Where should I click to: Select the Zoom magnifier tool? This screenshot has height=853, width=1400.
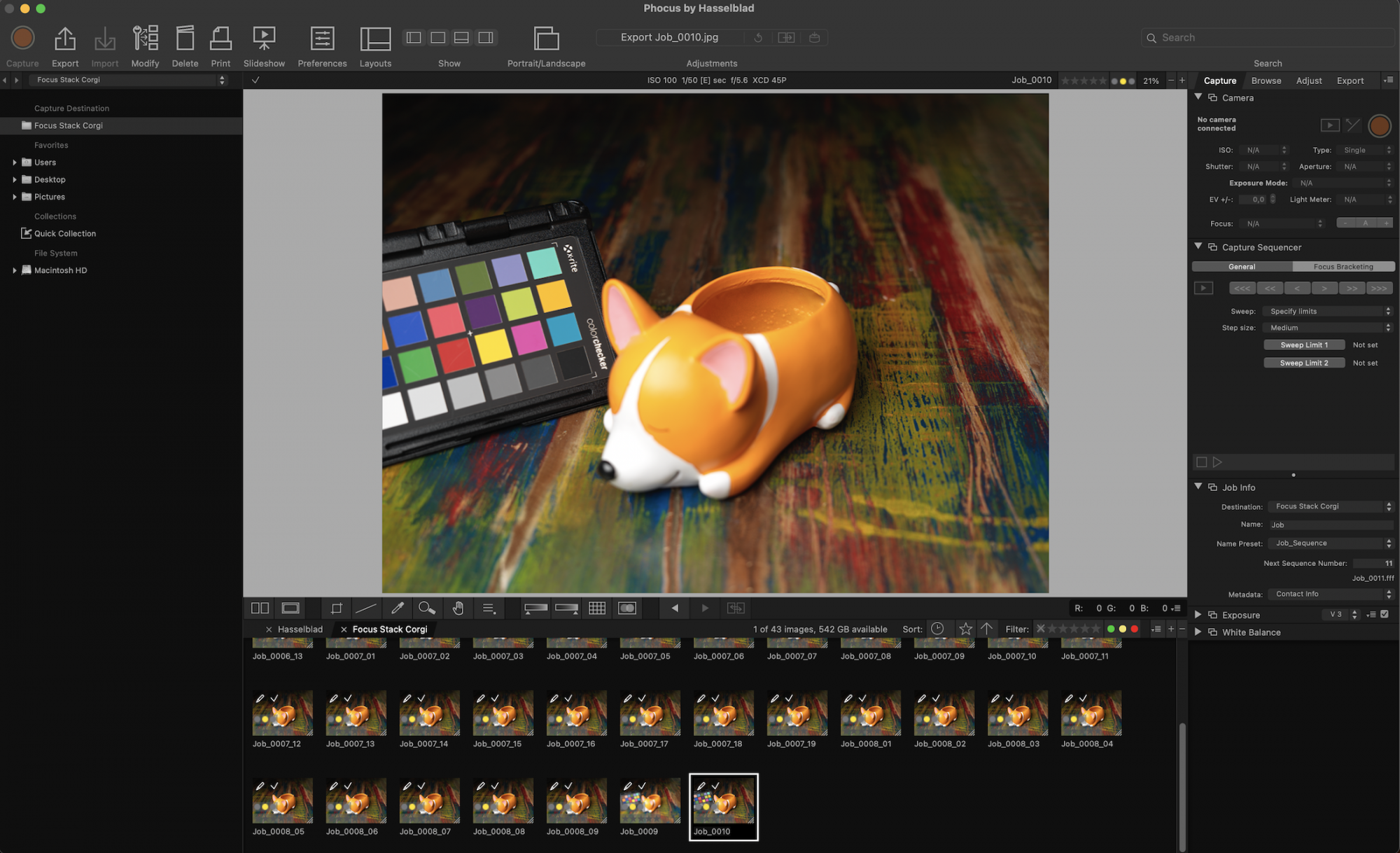tap(426, 608)
